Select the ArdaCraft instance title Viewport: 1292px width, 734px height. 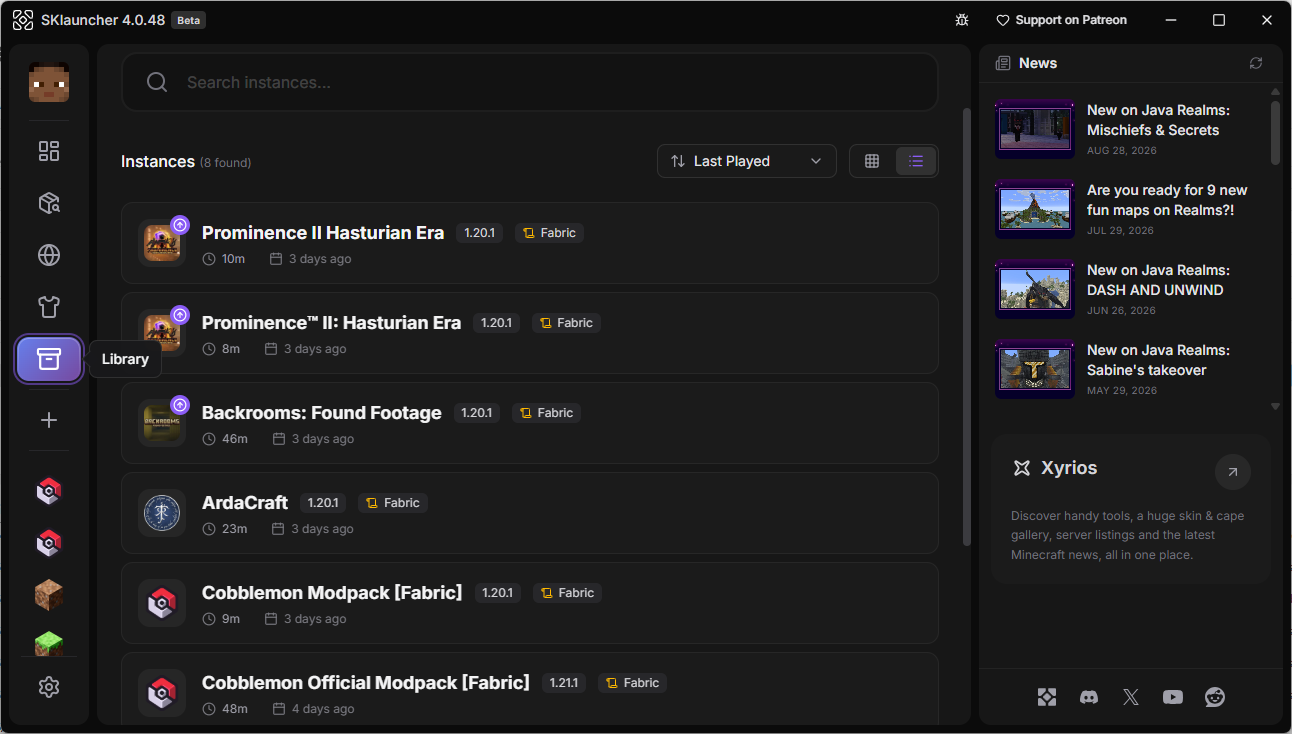245,503
